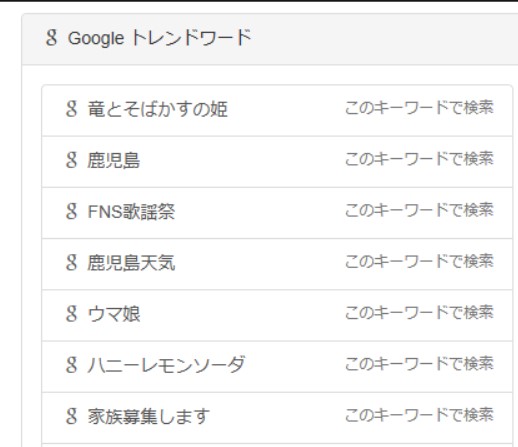Select the ウマ娘 trend keyword

114,314
